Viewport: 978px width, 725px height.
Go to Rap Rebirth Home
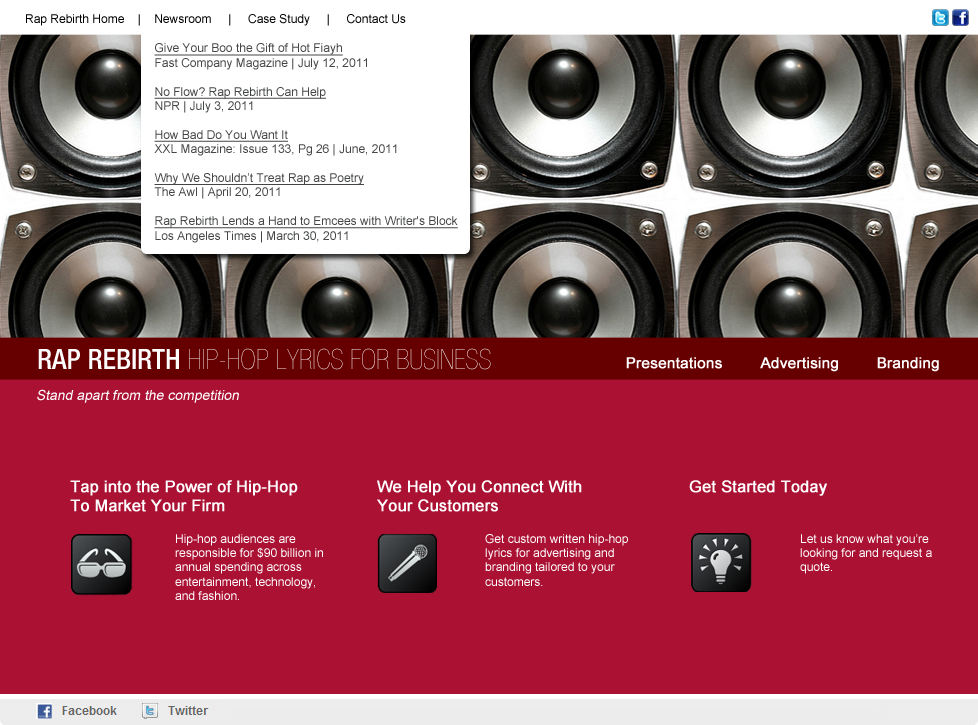75,19
